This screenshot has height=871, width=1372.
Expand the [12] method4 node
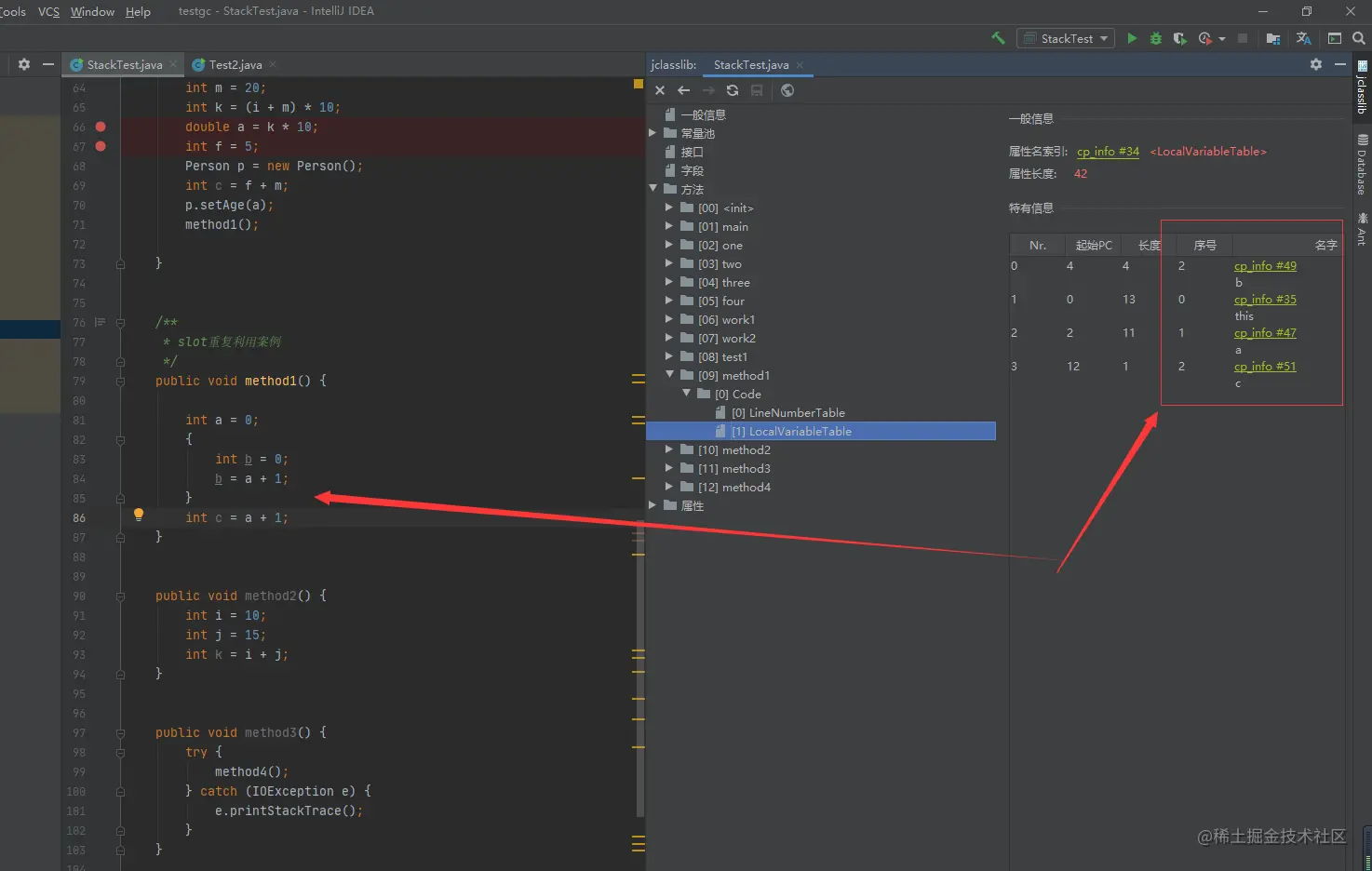669,487
